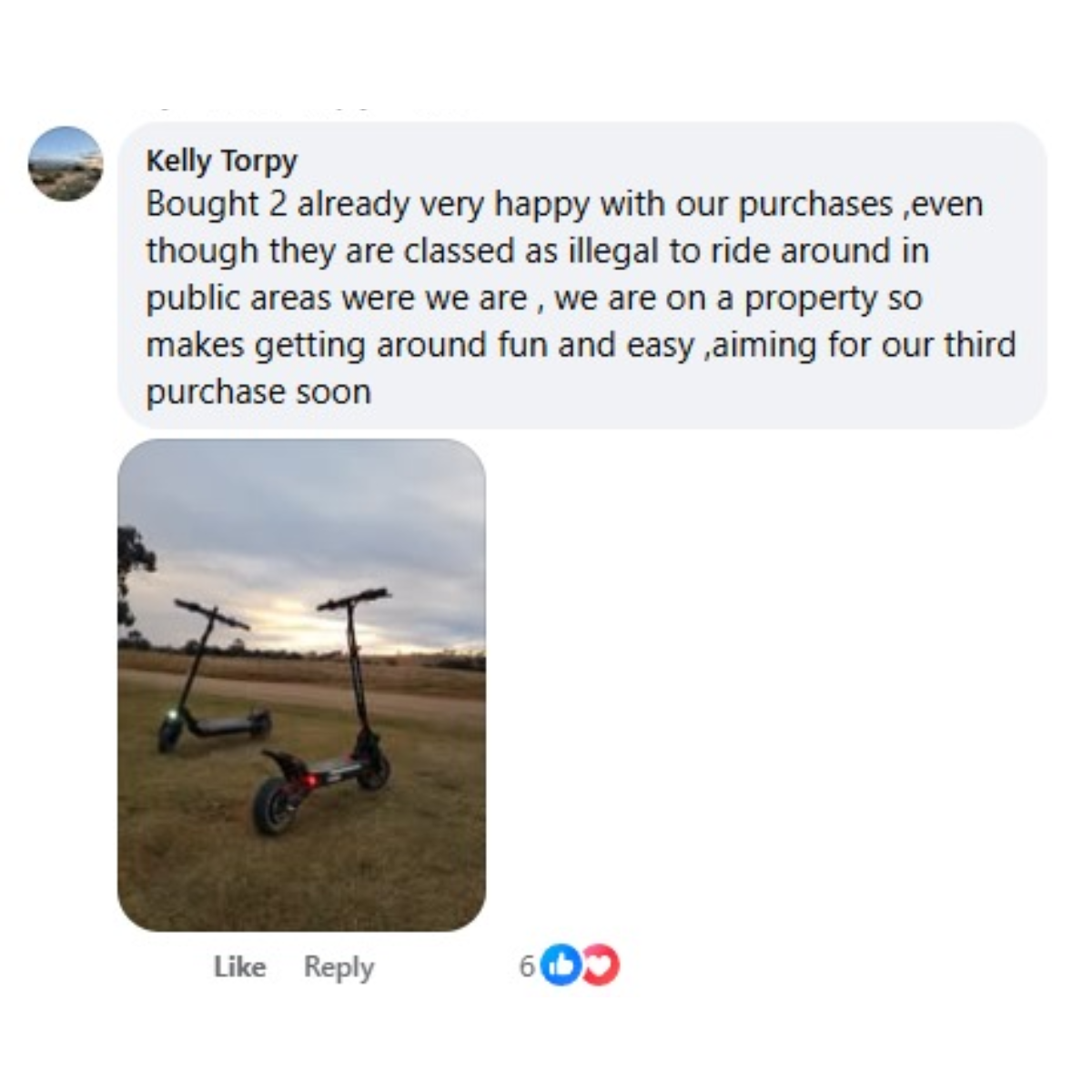Open the attached scooter photo
Viewport: 1092px width, 1092px height.
[x=301, y=684]
